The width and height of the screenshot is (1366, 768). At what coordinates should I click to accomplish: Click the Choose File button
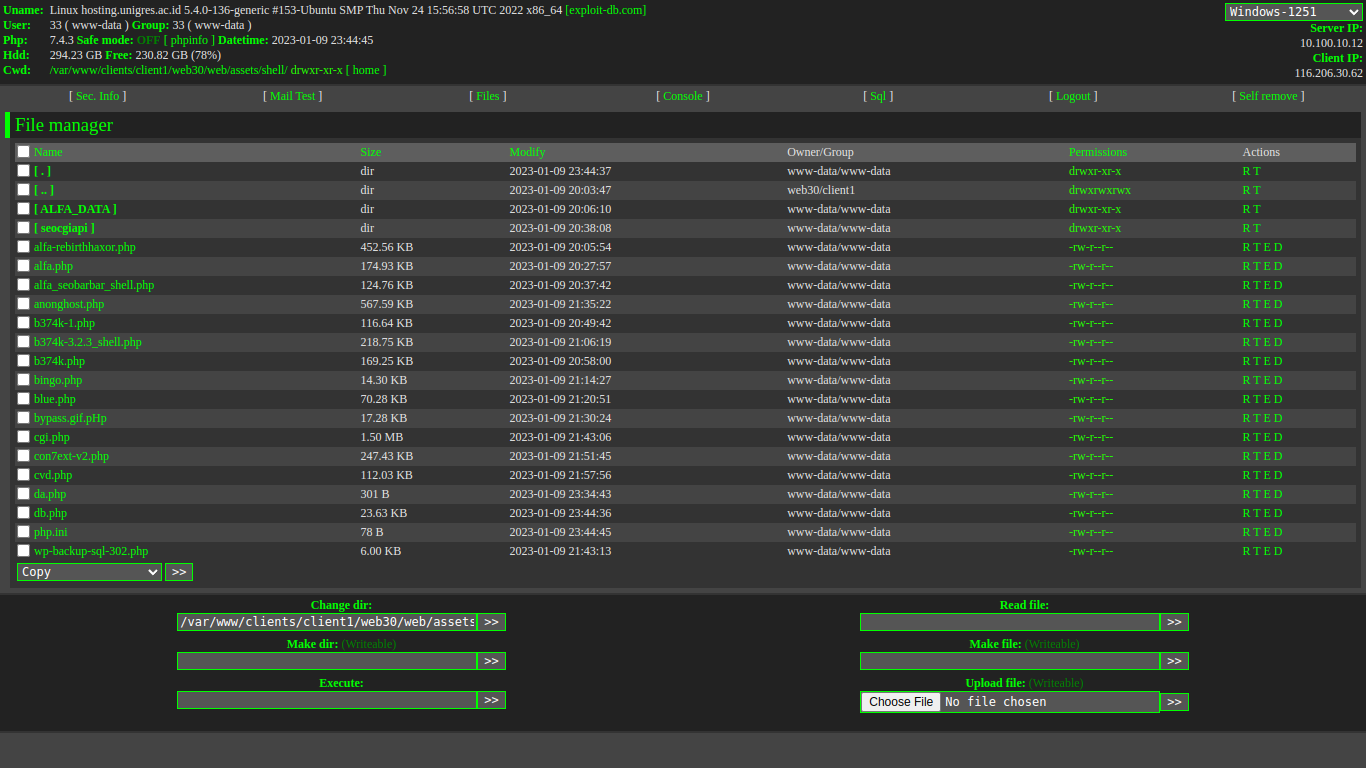tap(901, 702)
